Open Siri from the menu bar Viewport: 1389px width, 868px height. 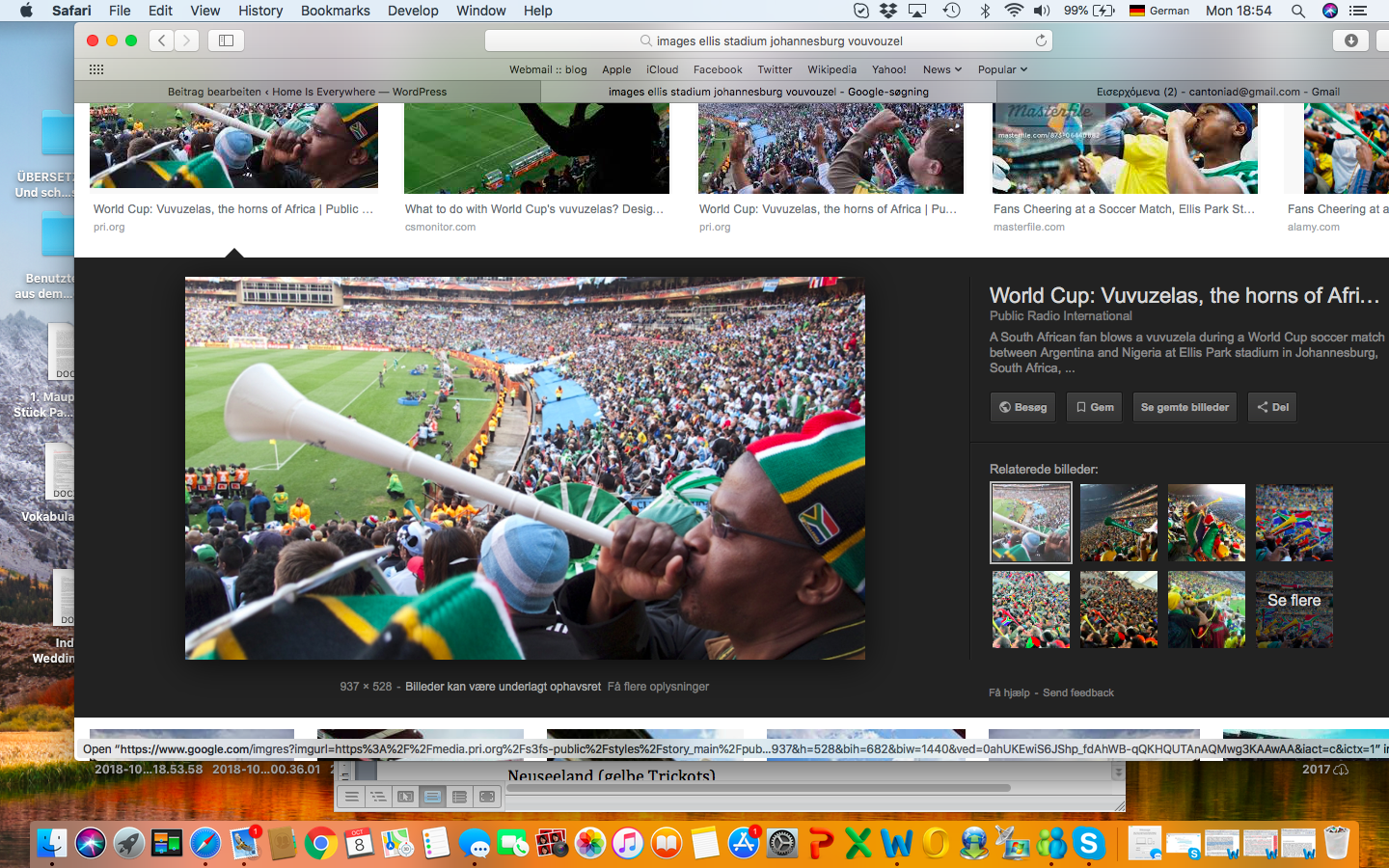point(1330,11)
